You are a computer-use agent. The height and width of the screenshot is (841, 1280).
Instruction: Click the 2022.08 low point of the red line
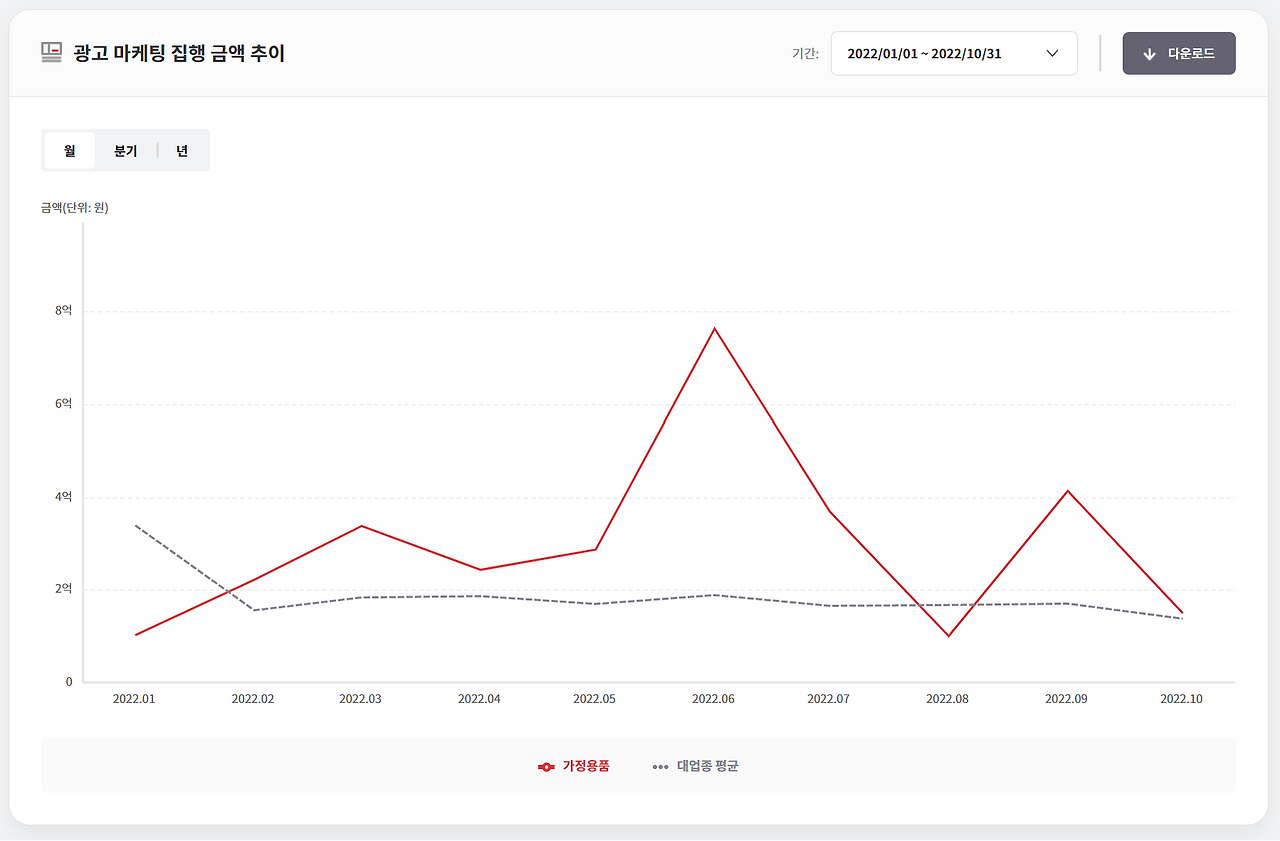tap(947, 635)
